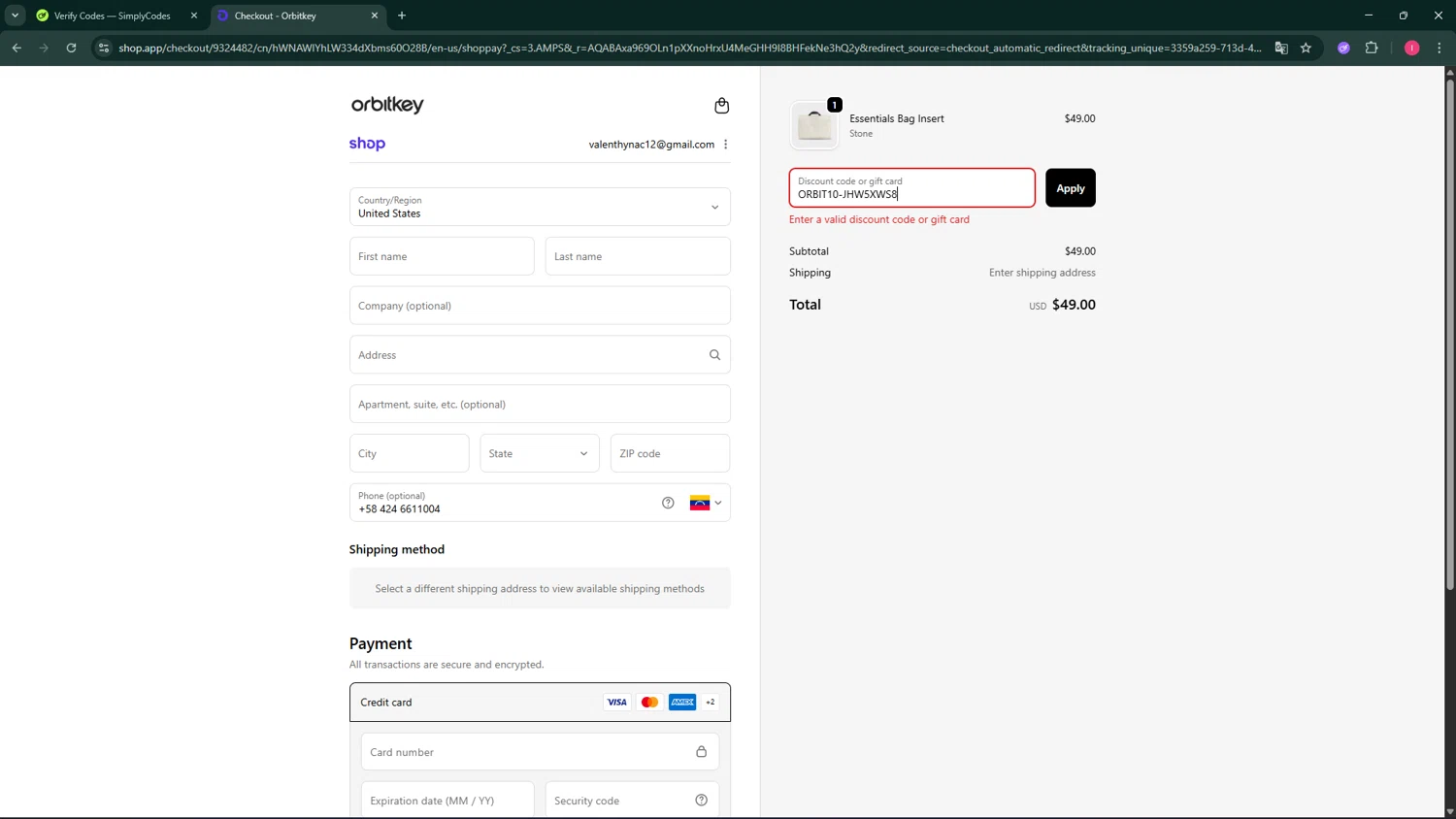Viewport: 1456px width, 819px height.
Task: Click the Essentials Bag Insert product name
Action: [896, 118]
